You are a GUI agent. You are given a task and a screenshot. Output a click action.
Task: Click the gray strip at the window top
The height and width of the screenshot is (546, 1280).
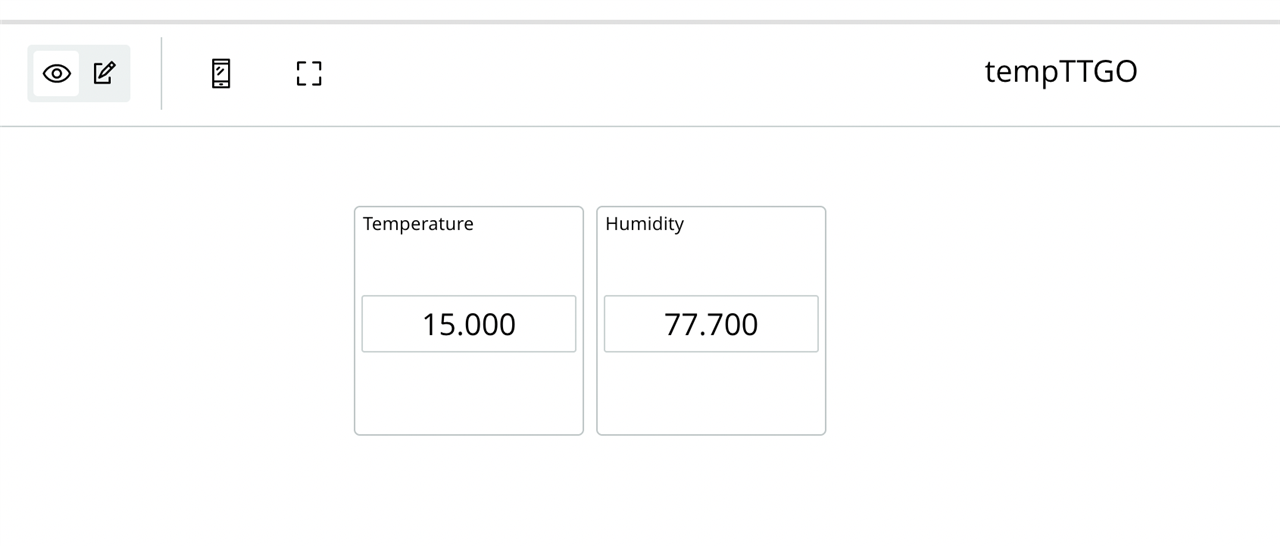[x=640, y=21]
